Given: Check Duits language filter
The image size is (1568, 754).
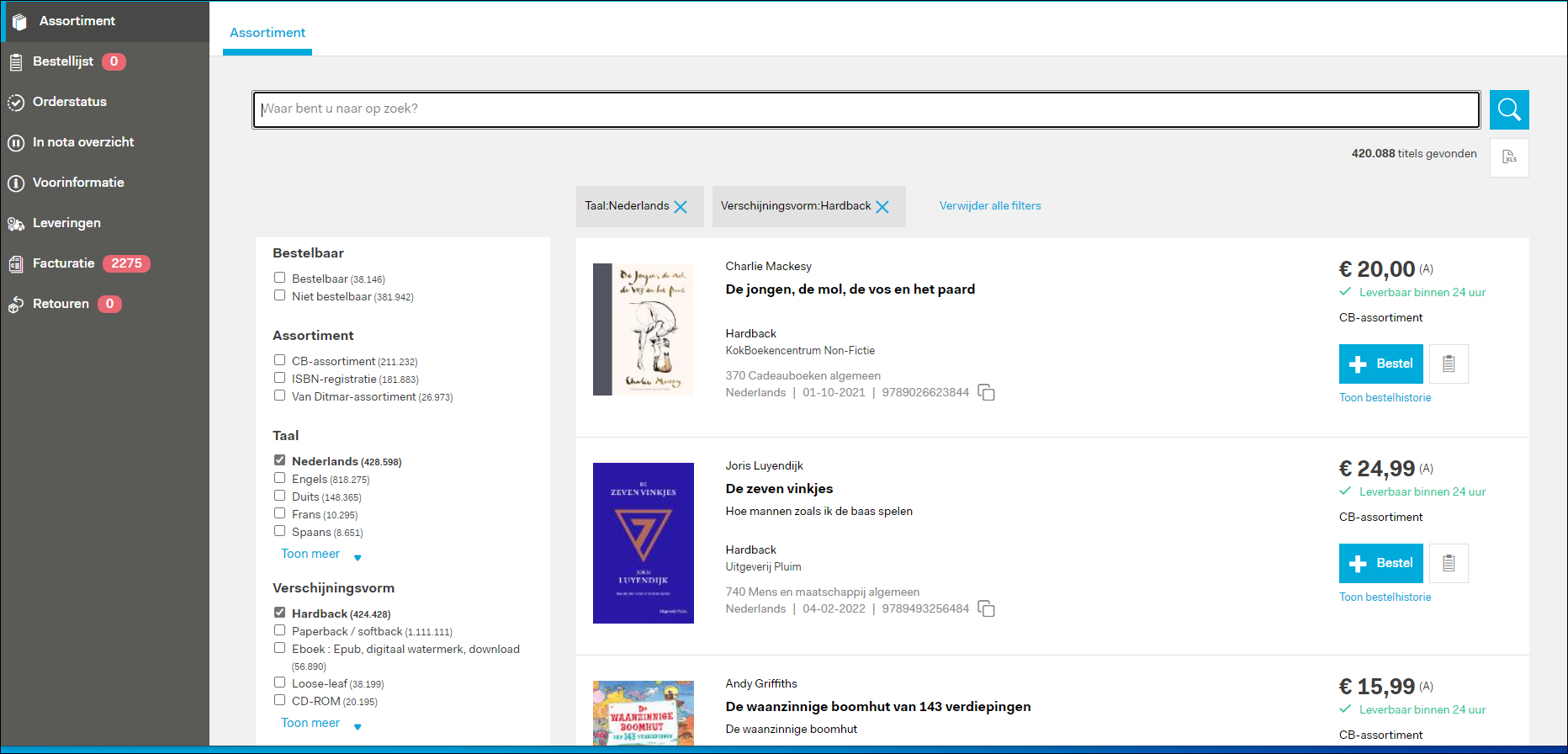Looking at the screenshot, I should (279, 496).
